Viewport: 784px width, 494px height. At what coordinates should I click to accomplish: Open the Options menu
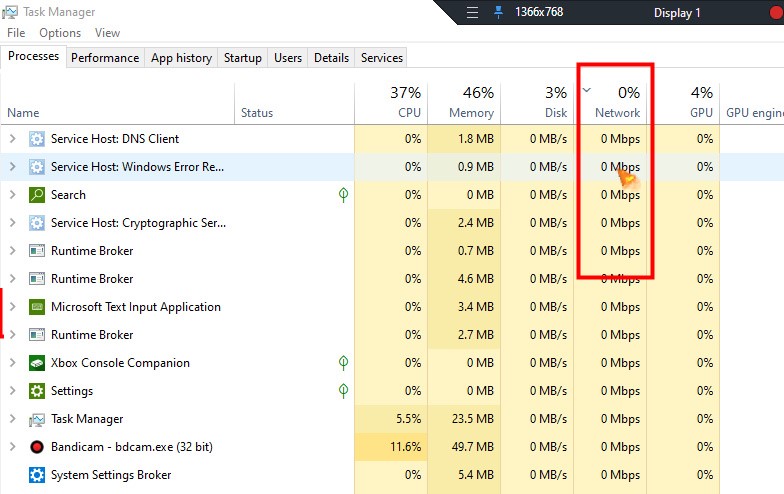coord(60,33)
